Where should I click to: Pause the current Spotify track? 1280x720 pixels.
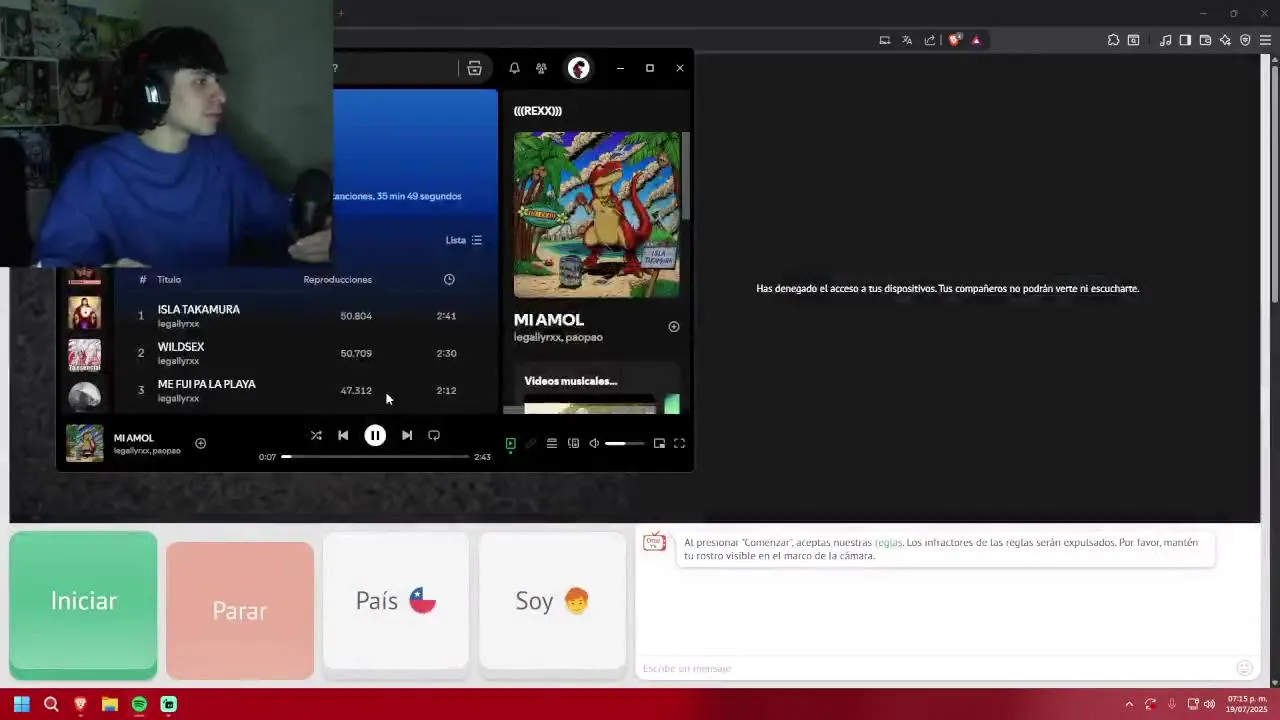(375, 435)
